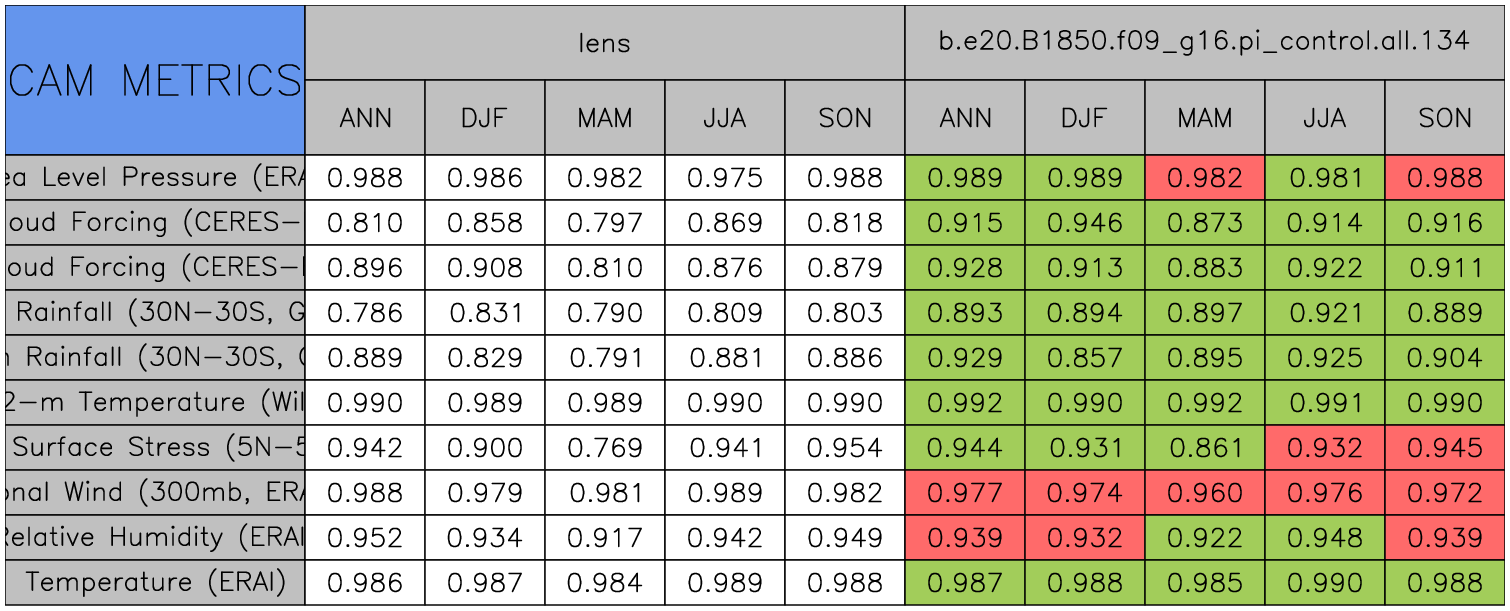Select the "lens" column group header

604,42
